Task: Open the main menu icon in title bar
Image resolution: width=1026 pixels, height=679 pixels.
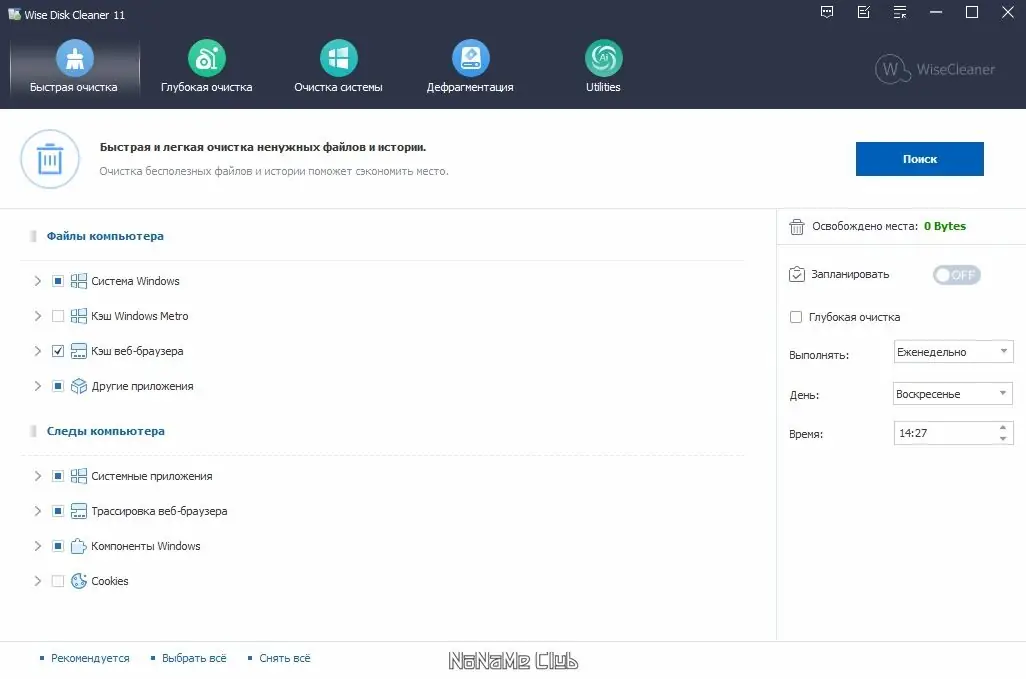Action: pos(898,12)
